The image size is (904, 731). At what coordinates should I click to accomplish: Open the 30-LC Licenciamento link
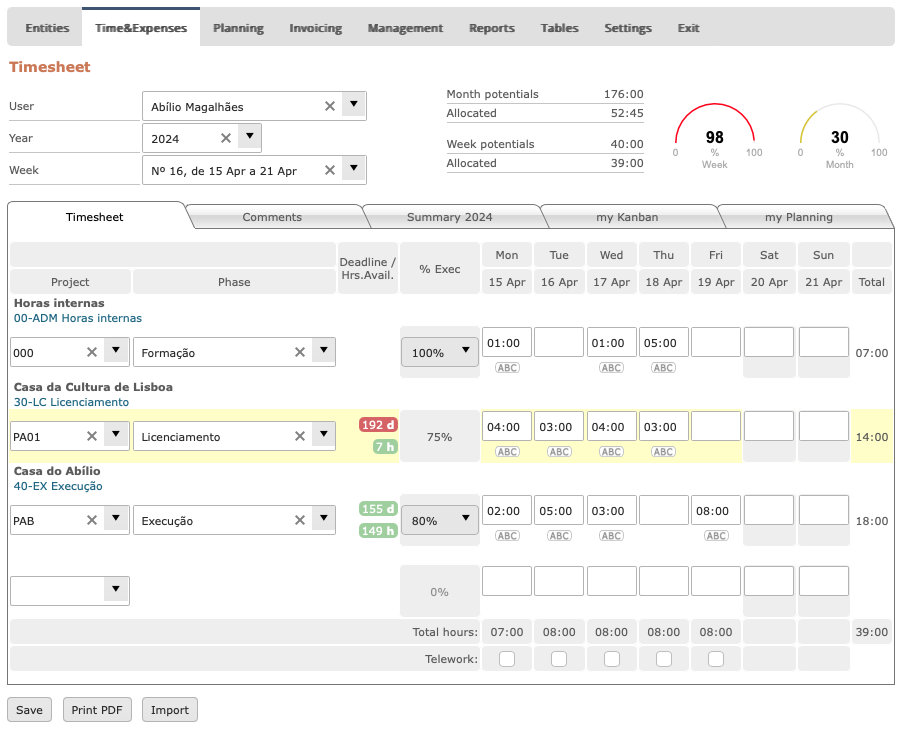click(71, 402)
